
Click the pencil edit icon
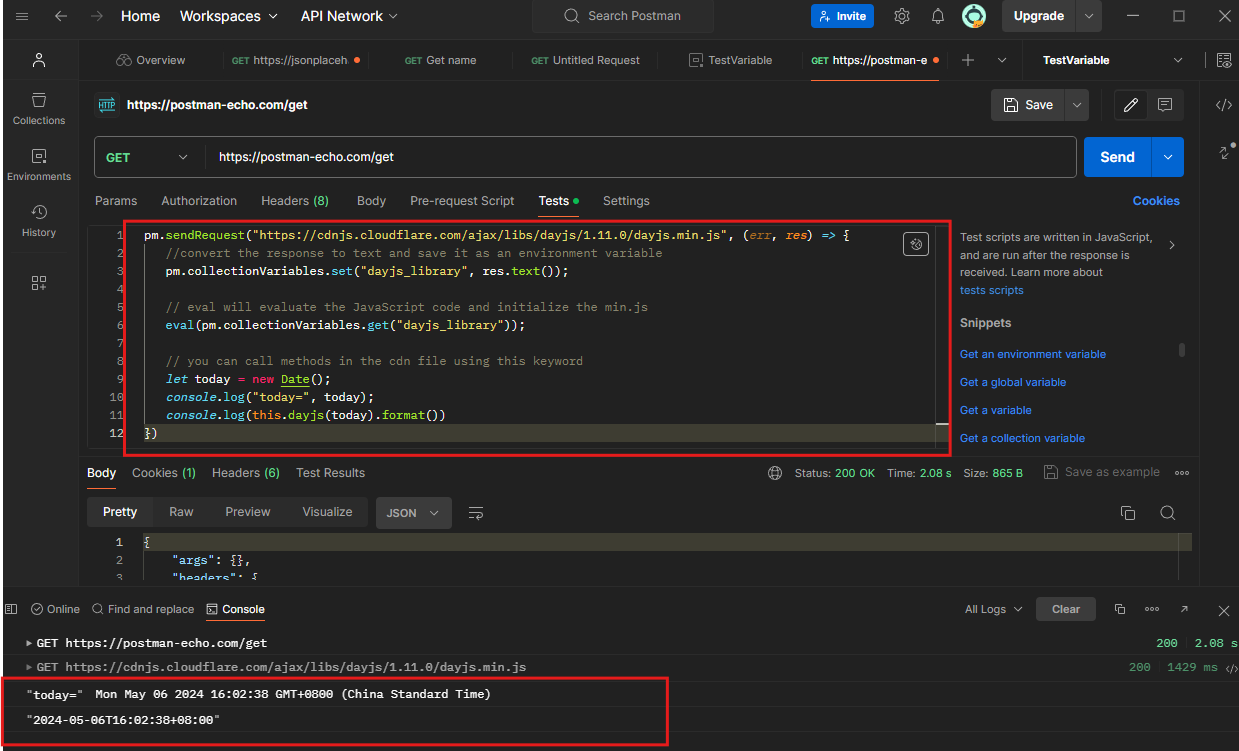1131,105
